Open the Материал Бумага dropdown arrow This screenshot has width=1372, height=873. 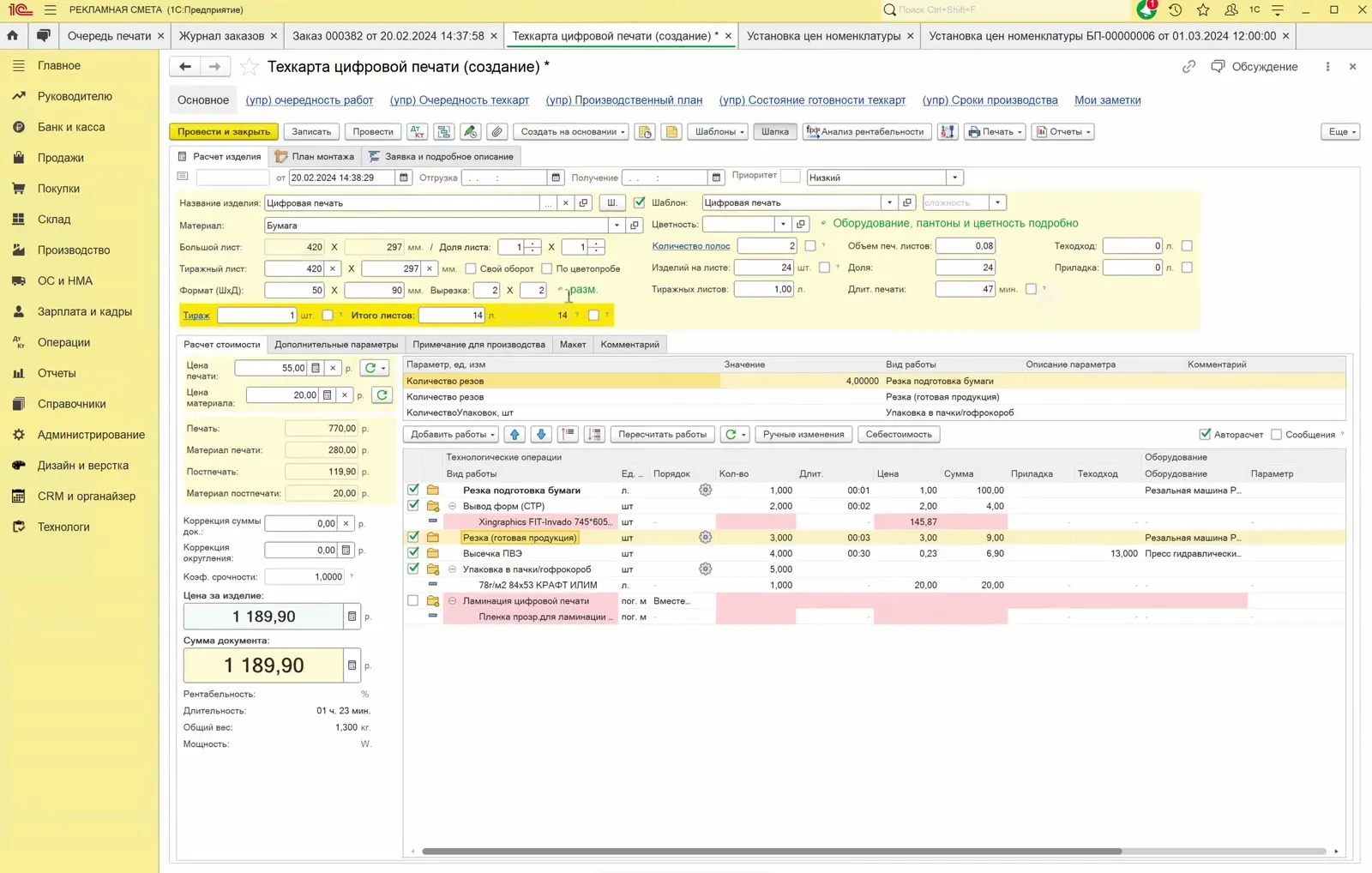coord(616,226)
